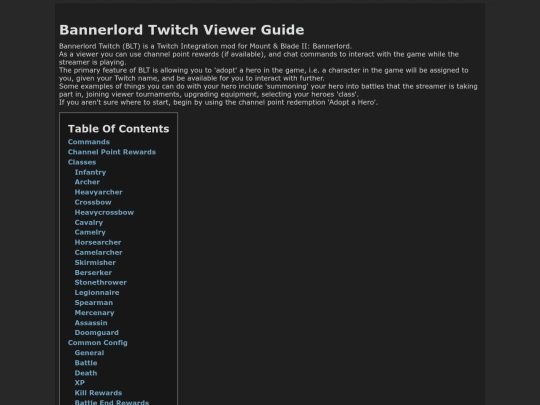The width and height of the screenshot is (540, 405).
Task: Open the Legionnaire class link
Action: coord(97,293)
